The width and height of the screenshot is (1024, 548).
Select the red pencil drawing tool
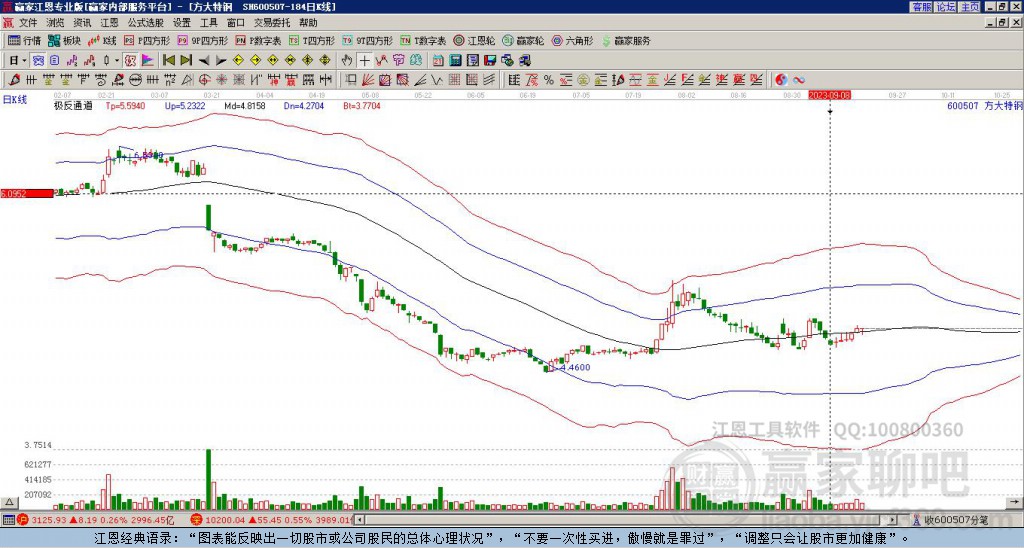(13, 80)
